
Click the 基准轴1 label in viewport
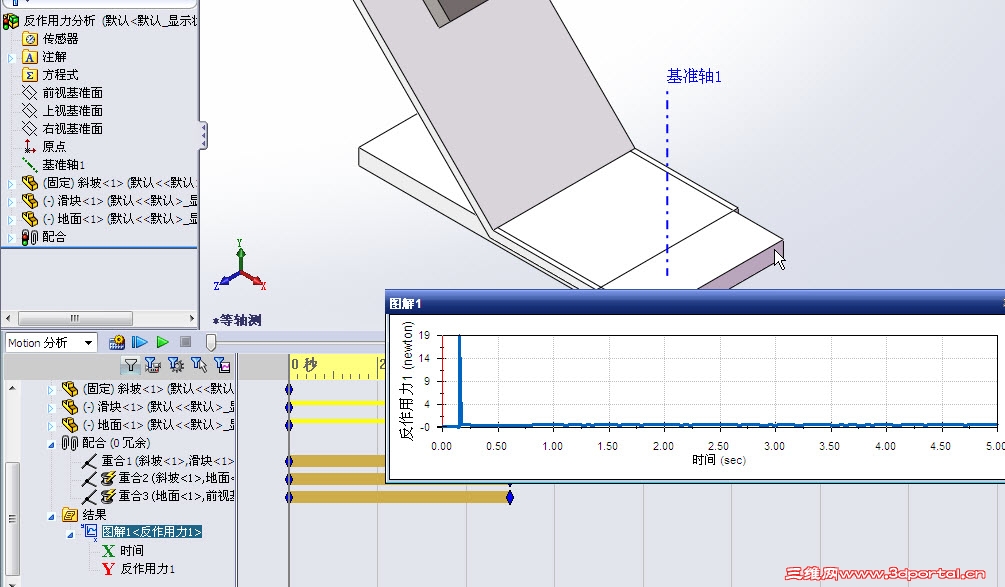pyautogui.click(x=694, y=76)
